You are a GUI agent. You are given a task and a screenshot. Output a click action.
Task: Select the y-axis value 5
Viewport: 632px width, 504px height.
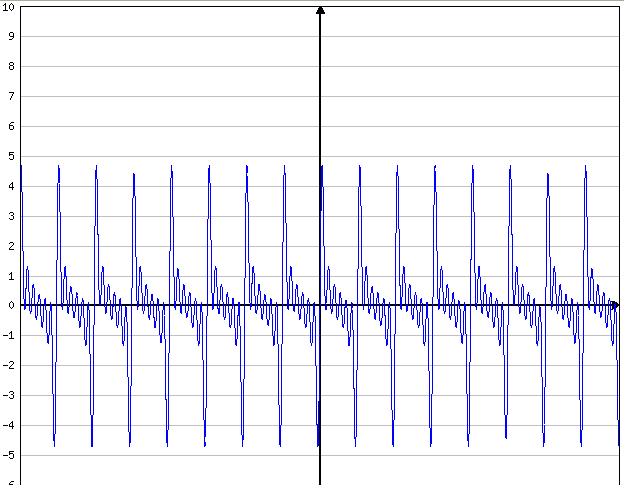point(11,156)
